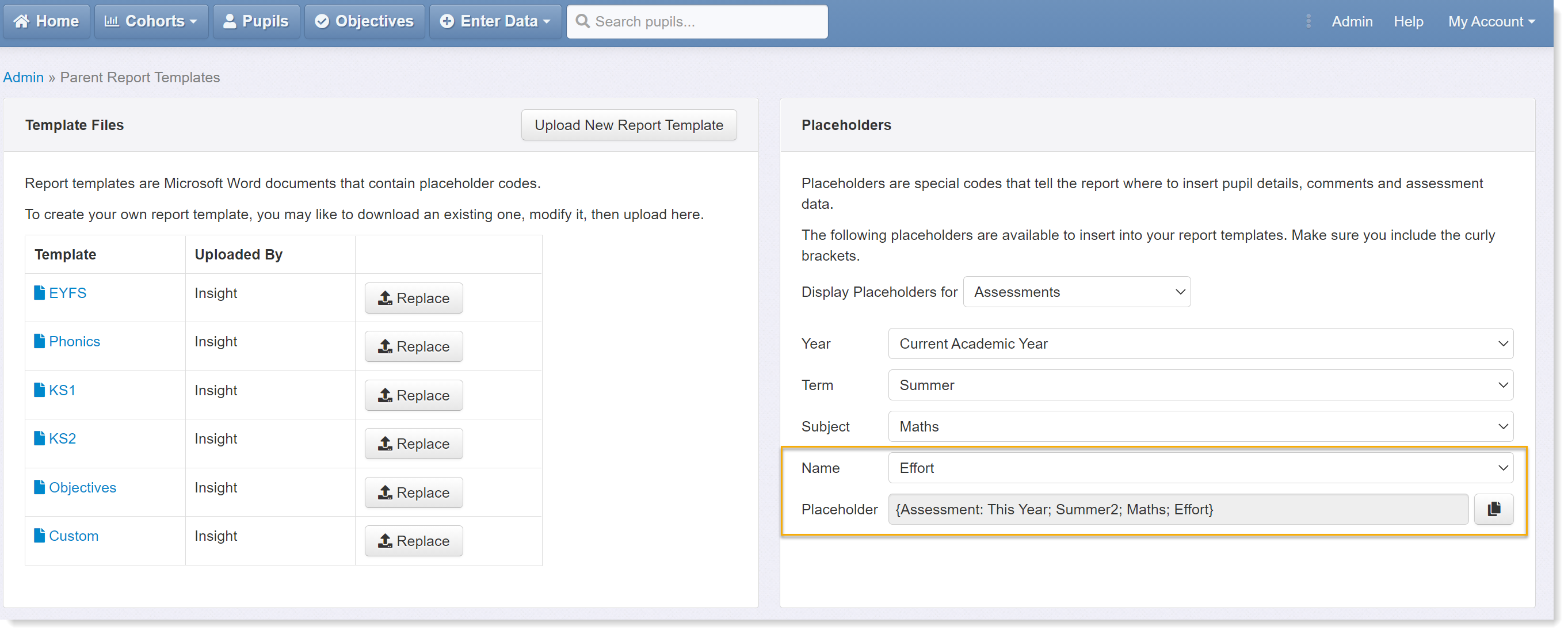The height and width of the screenshot is (634, 1568).
Task: Click the KS2 file icon
Action: [40, 439]
